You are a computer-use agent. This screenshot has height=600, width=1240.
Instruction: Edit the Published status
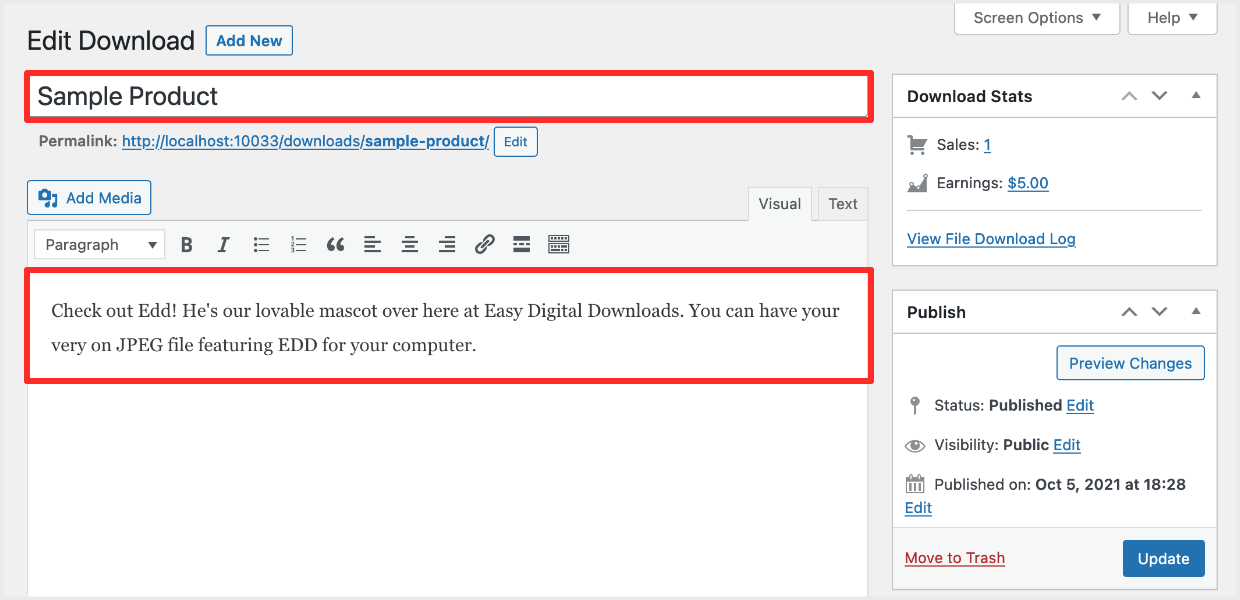[1080, 405]
